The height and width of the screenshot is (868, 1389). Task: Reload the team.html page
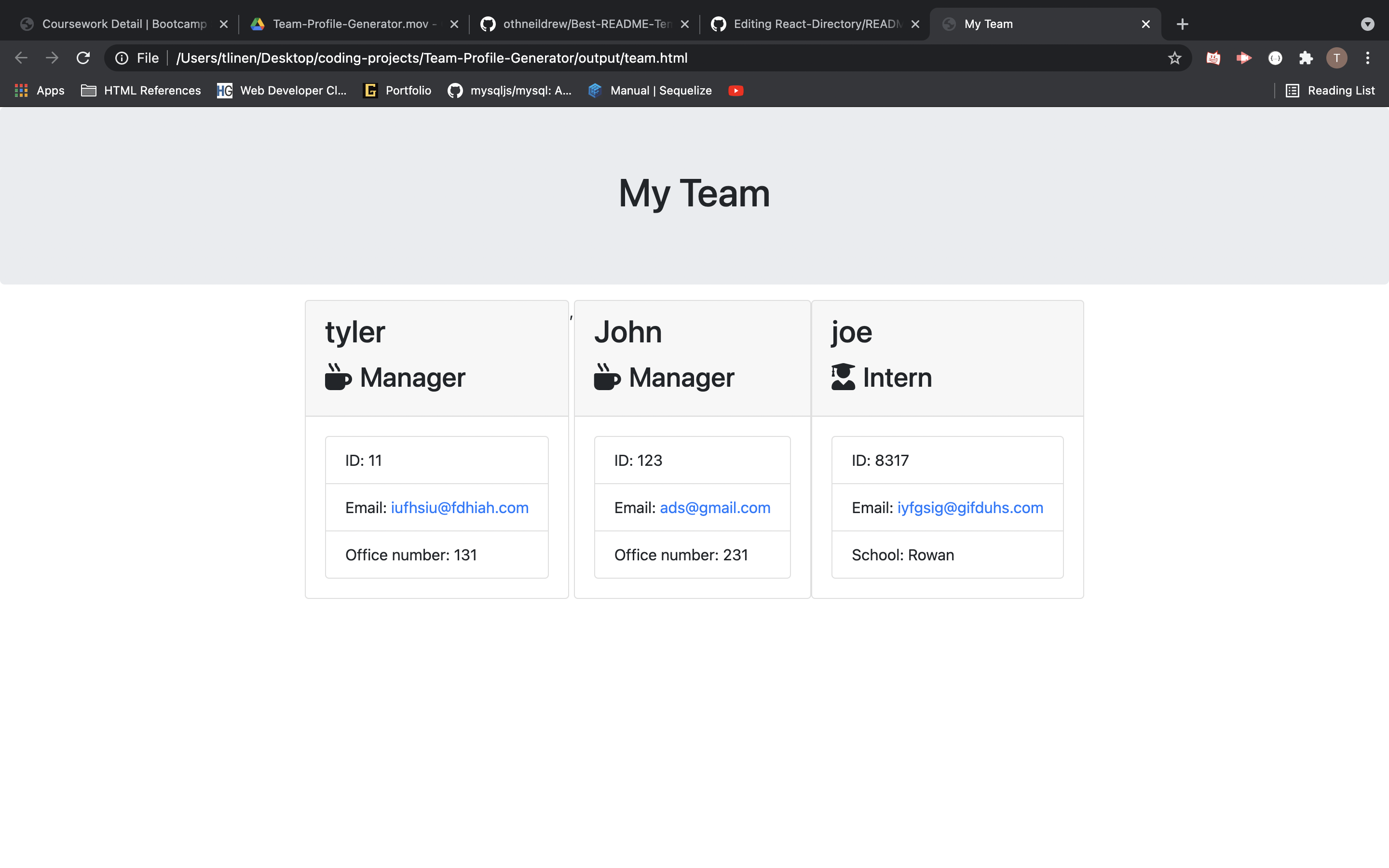pos(83,57)
